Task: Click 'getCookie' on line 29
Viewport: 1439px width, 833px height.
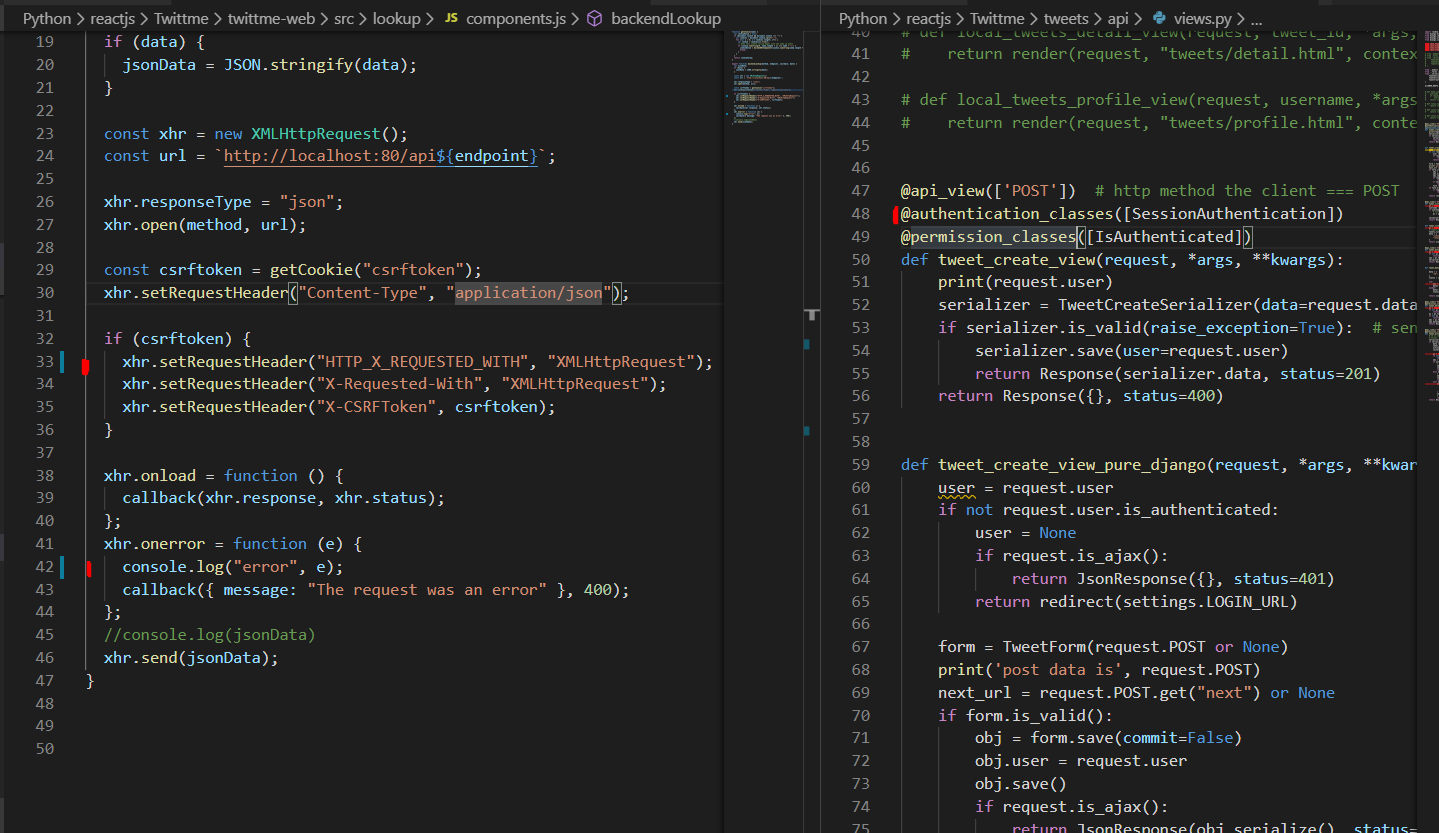Action: click(x=311, y=270)
